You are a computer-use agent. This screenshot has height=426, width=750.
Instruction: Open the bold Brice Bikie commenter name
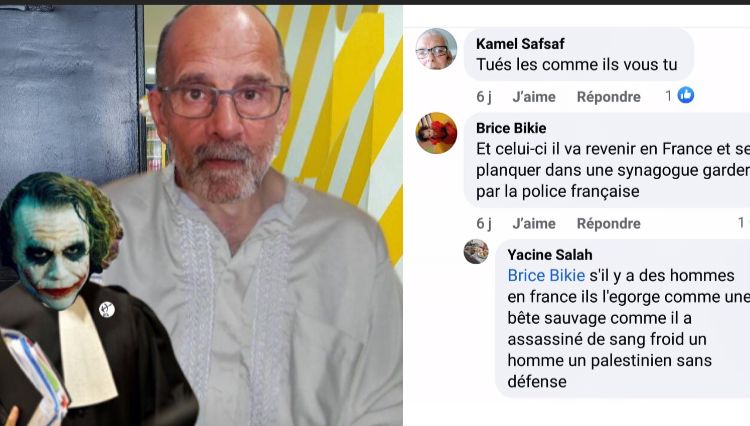pyautogui.click(x=511, y=128)
